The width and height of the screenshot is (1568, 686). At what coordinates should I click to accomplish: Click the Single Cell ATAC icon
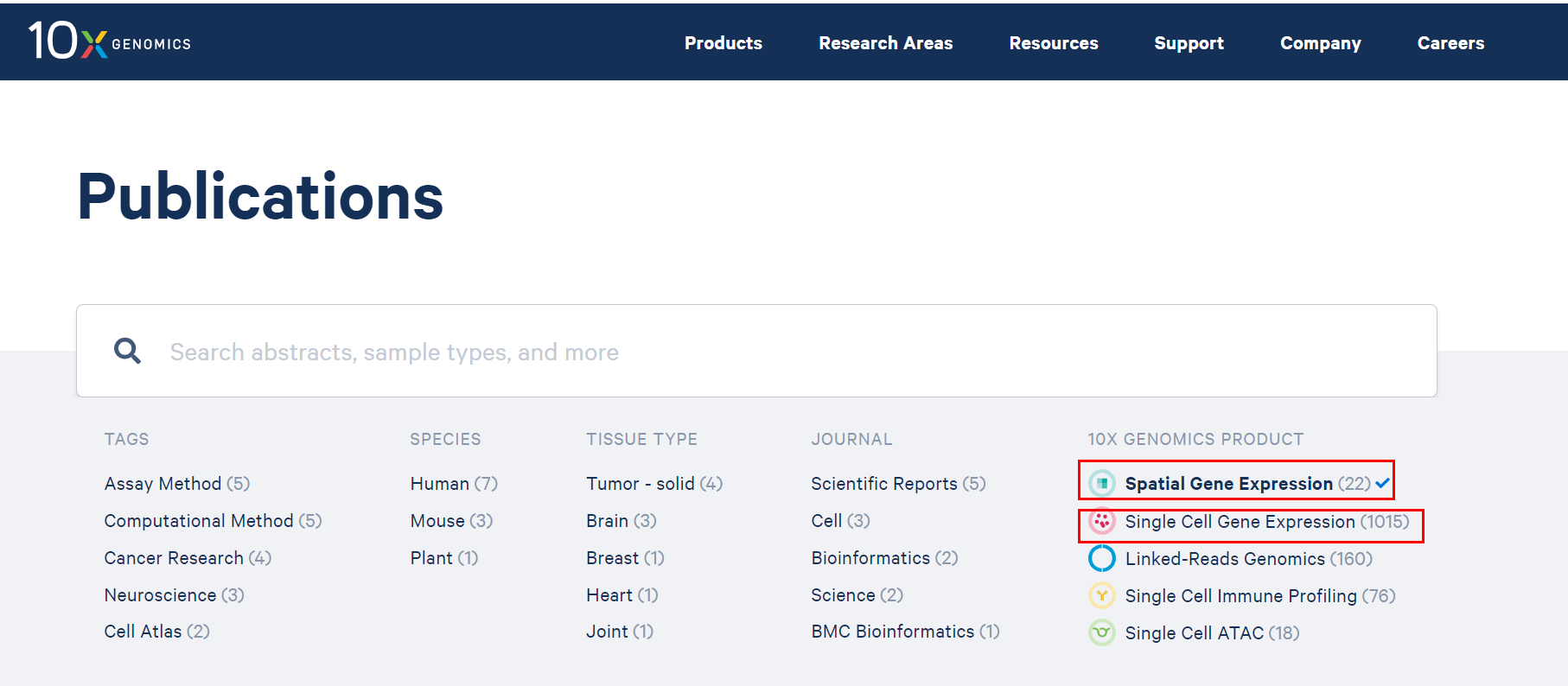click(x=1102, y=632)
